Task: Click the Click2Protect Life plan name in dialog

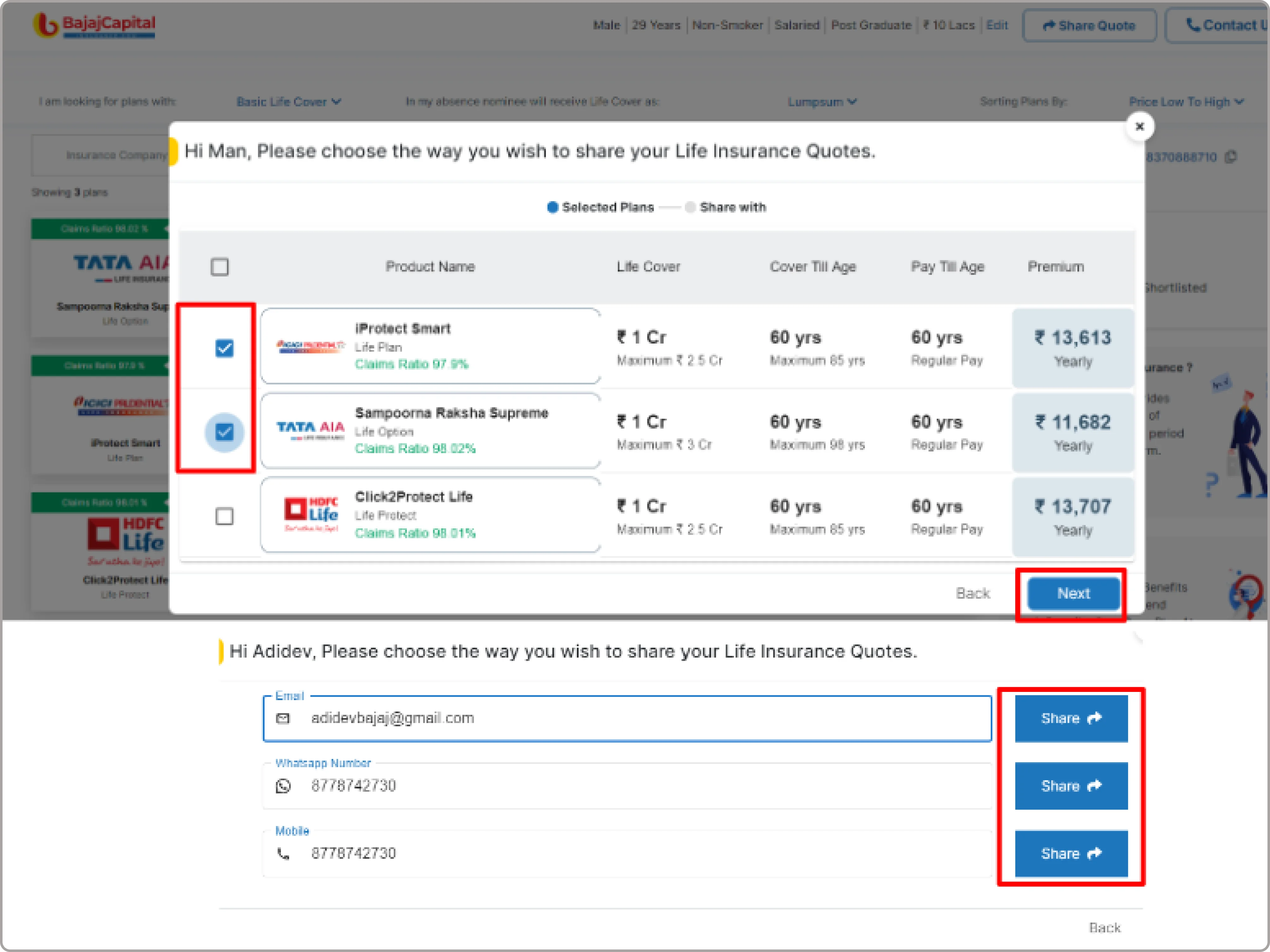Action: 414,497
